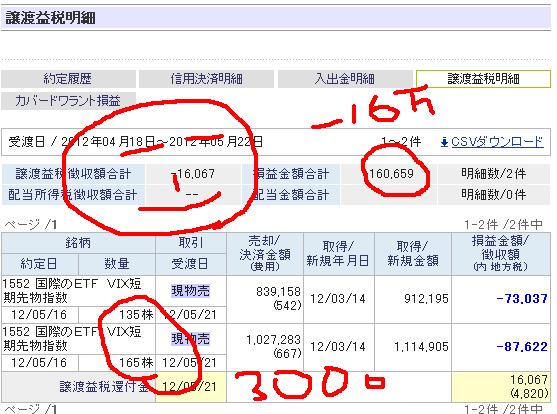Click acquisition amount 1,114,905
The height and width of the screenshot is (414, 557).
click(421, 346)
